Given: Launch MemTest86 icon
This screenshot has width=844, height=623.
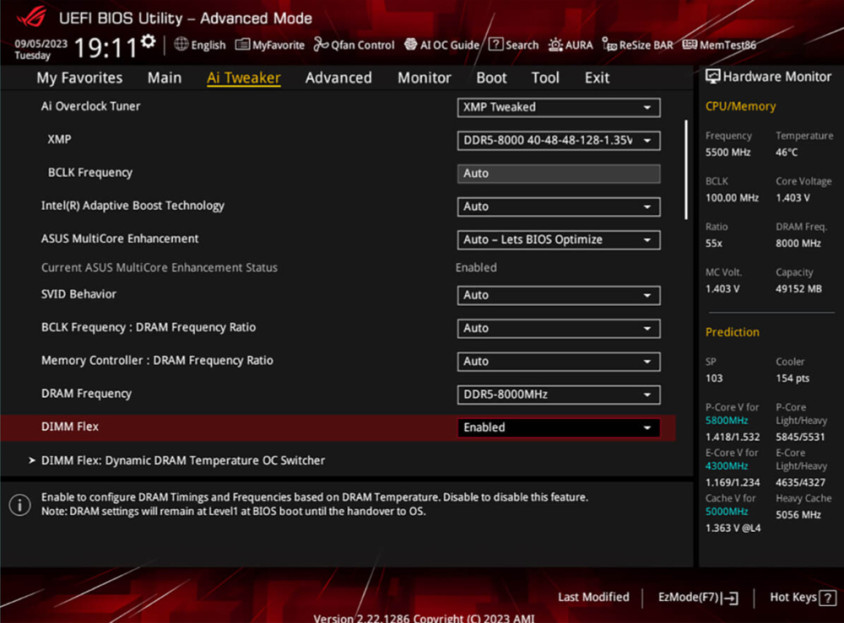Looking at the screenshot, I should coord(690,44).
